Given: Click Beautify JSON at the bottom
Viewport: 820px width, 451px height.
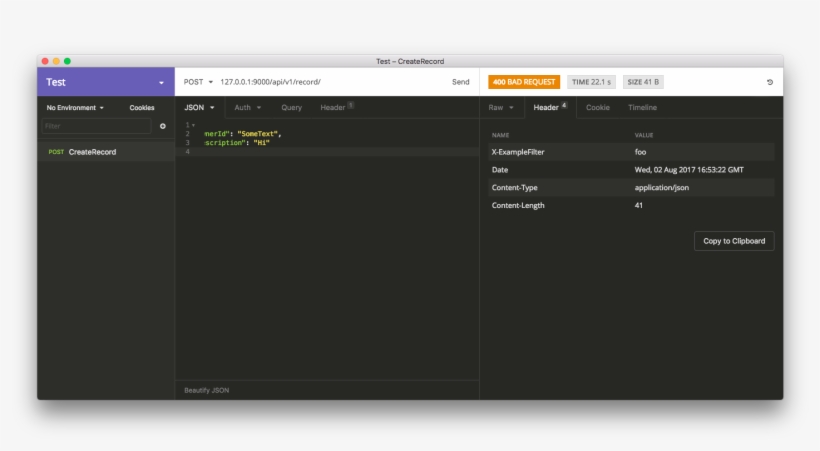Looking at the screenshot, I should coord(207,390).
